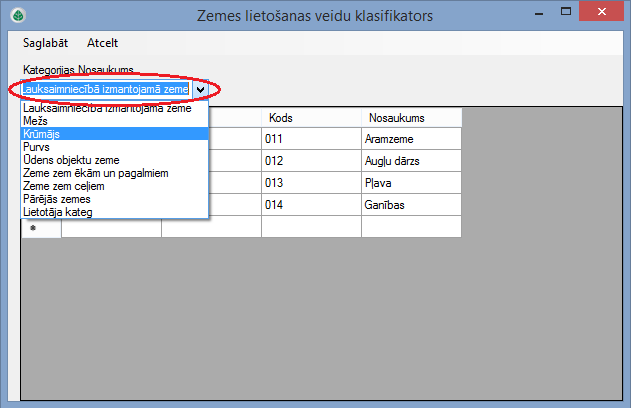Click the Augļu dārzs name cell

click(411, 161)
